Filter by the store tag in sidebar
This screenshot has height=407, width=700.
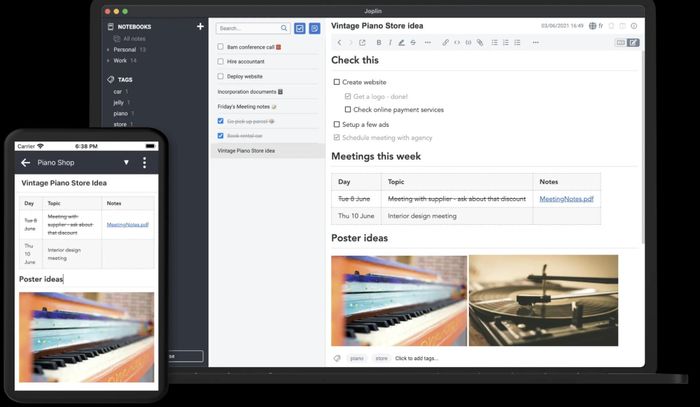point(120,125)
